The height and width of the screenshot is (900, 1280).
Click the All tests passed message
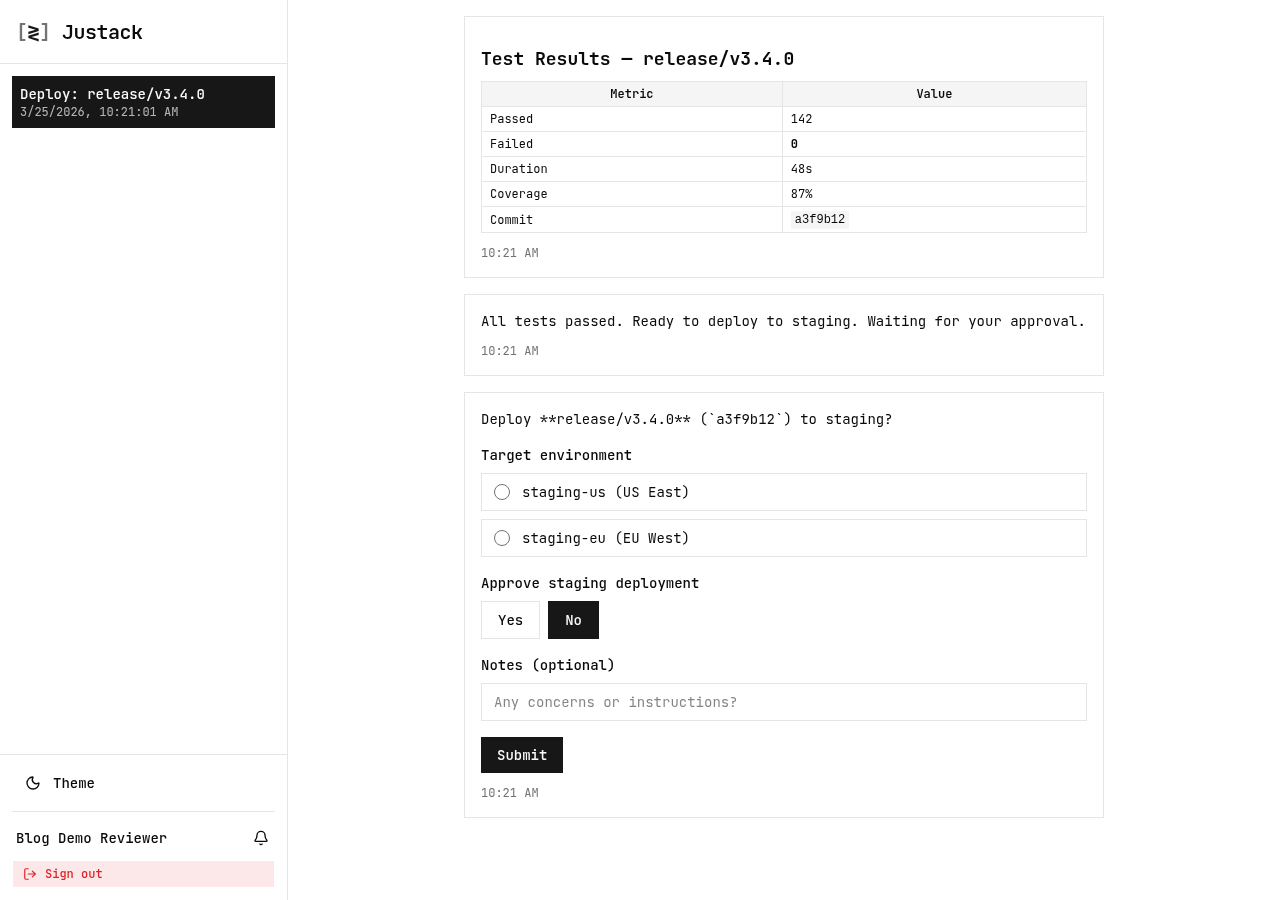[x=783, y=321]
